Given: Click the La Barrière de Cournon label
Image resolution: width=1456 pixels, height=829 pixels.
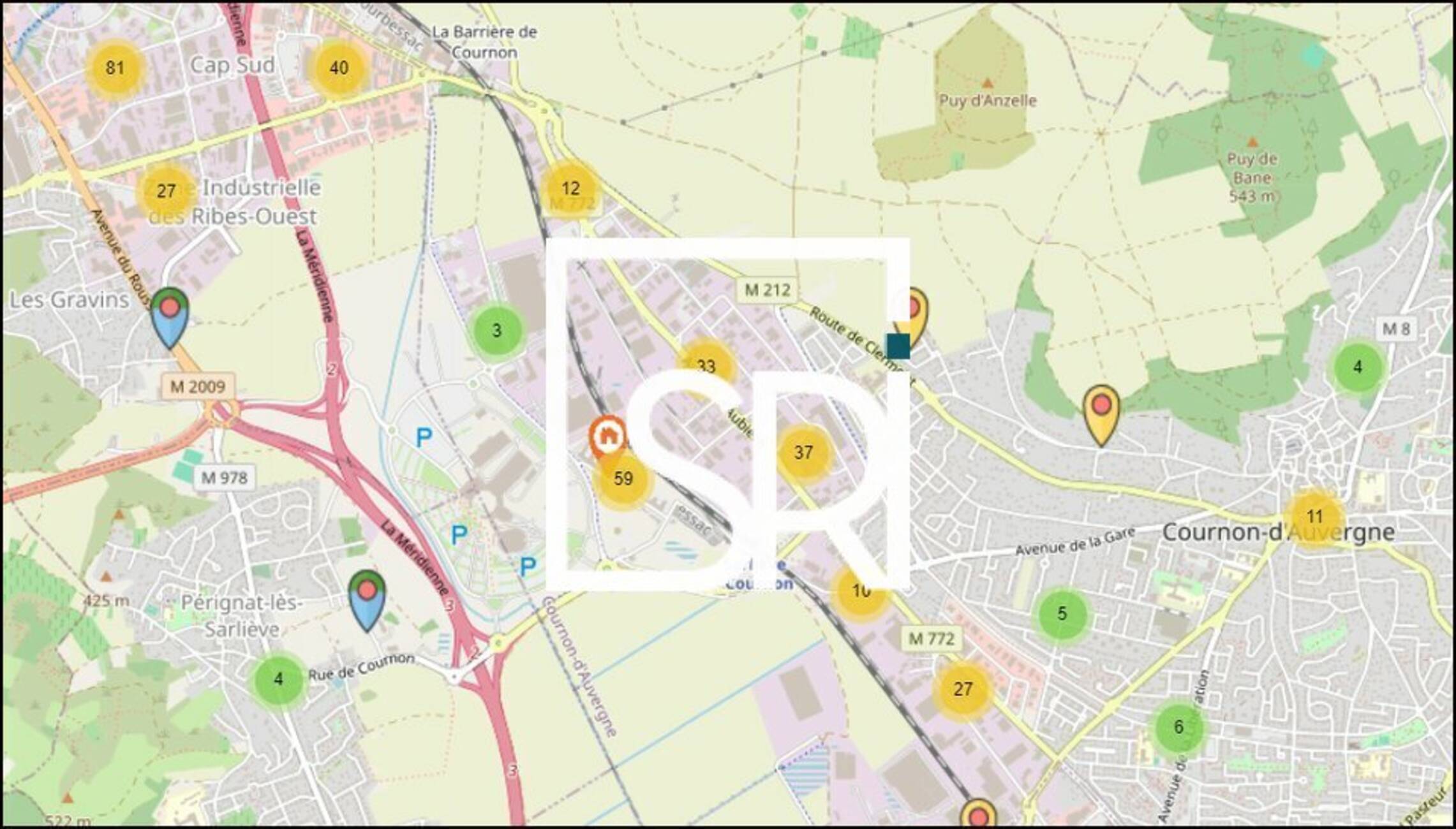Looking at the screenshot, I should click(x=484, y=41).
